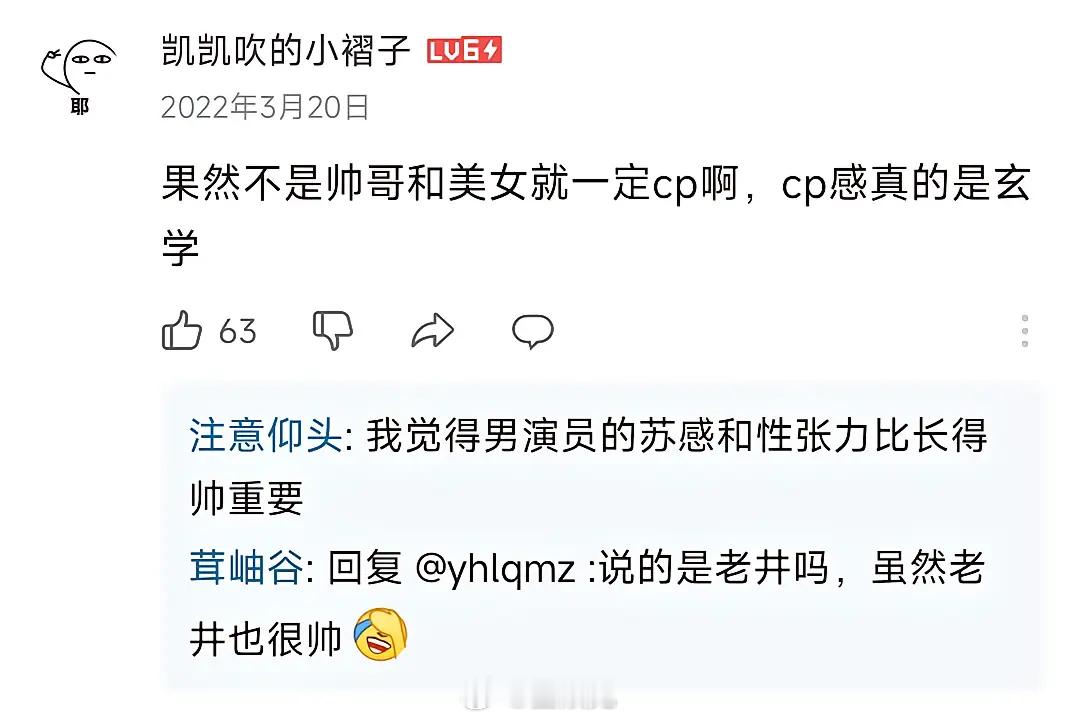Tap the word 帅重要 in first reply

247,498
